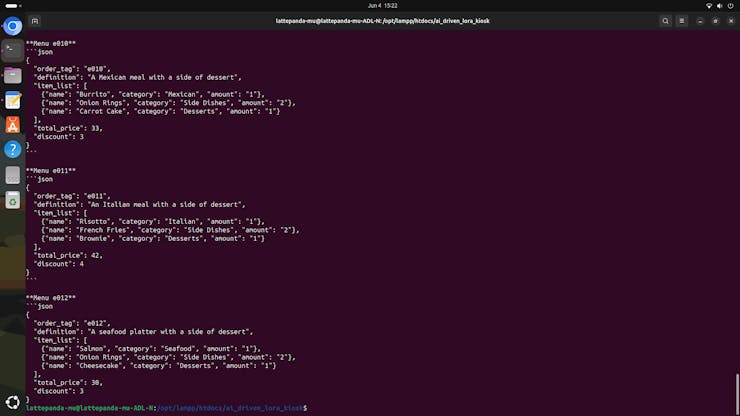Open the terminal hamburger menu
The width and height of the screenshot is (740, 416).
(x=681, y=21)
